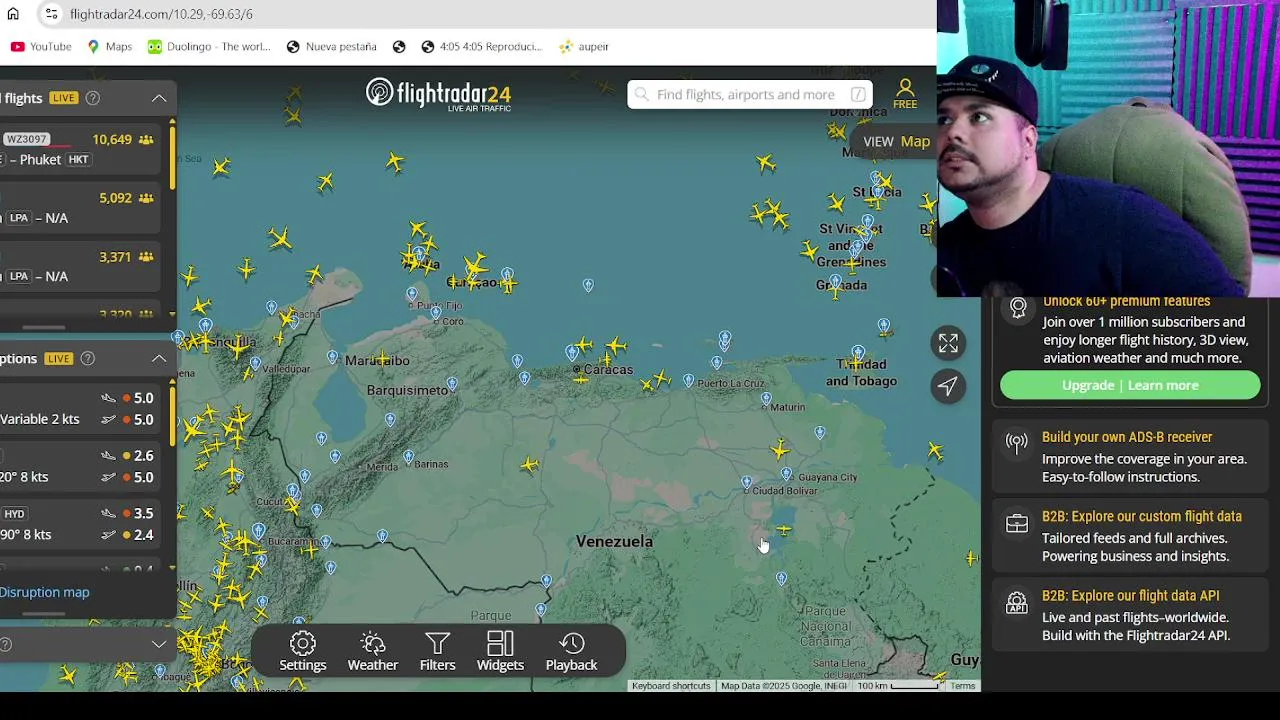This screenshot has width=1280, height=720.
Task: Open Build your own ADS-B receiver link
Action: (x=1127, y=437)
